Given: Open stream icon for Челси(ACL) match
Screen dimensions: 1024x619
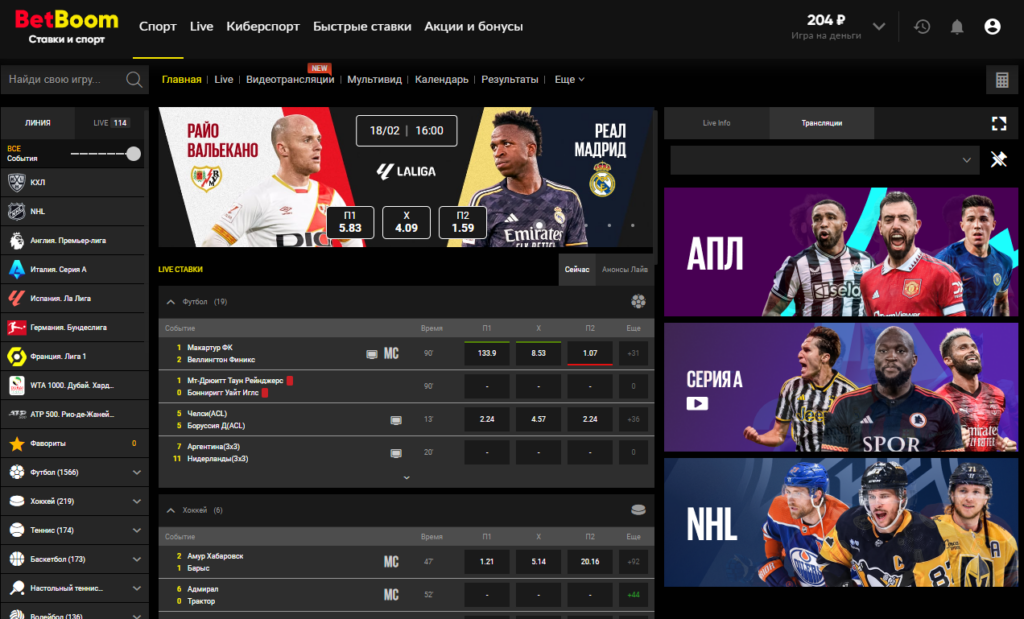Looking at the screenshot, I should (x=396, y=420).
